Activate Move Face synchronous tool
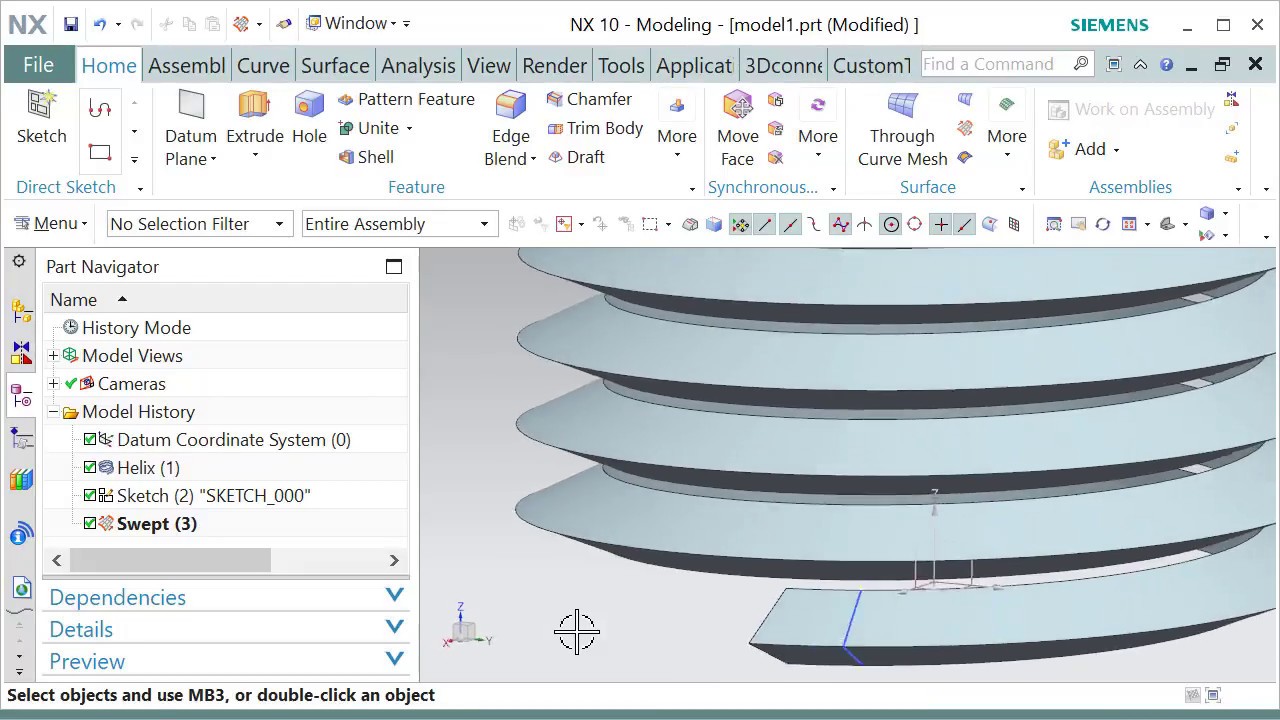Viewport: 1280px width, 720px height. click(737, 128)
